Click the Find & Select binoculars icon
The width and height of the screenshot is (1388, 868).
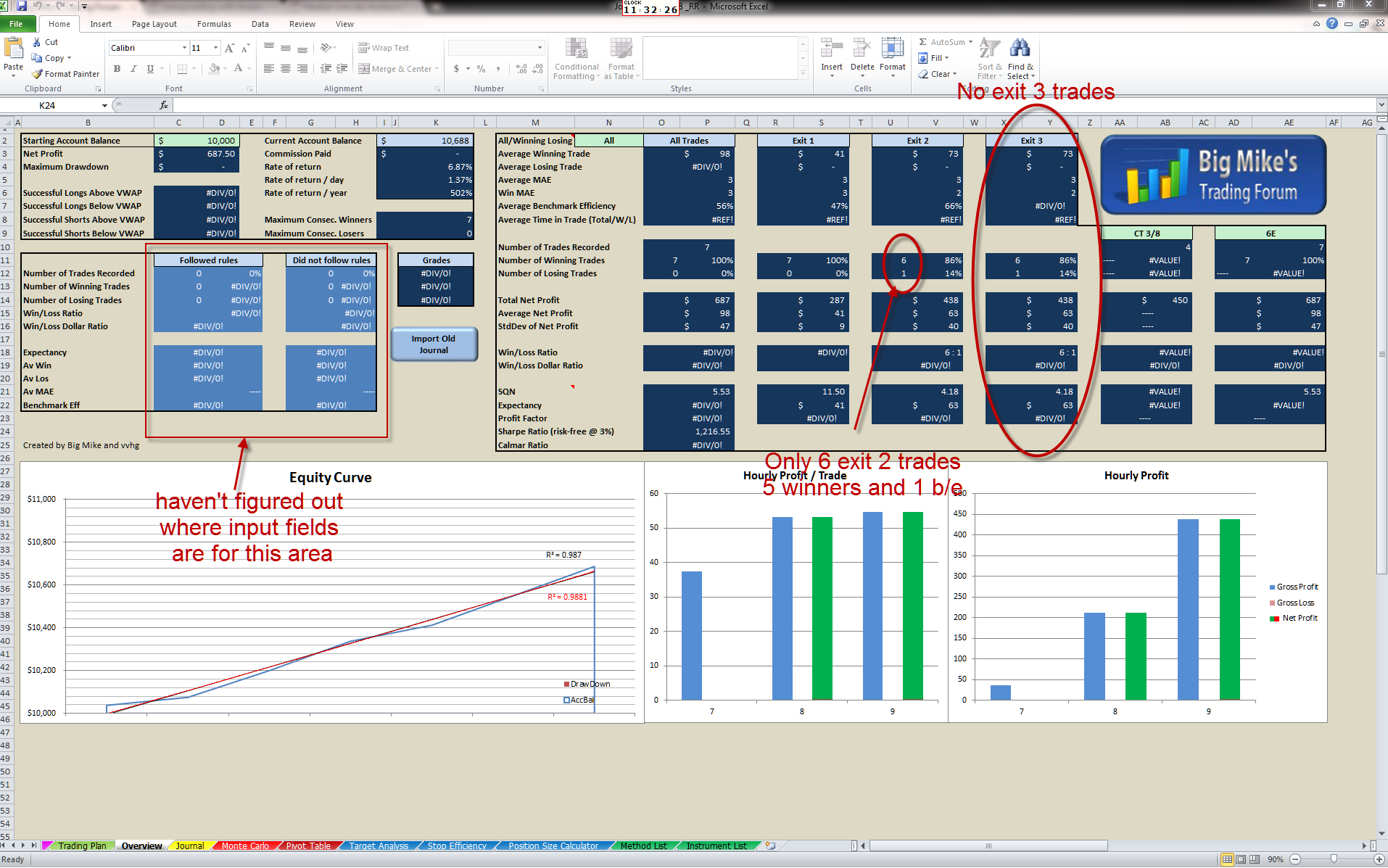click(1020, 49)
